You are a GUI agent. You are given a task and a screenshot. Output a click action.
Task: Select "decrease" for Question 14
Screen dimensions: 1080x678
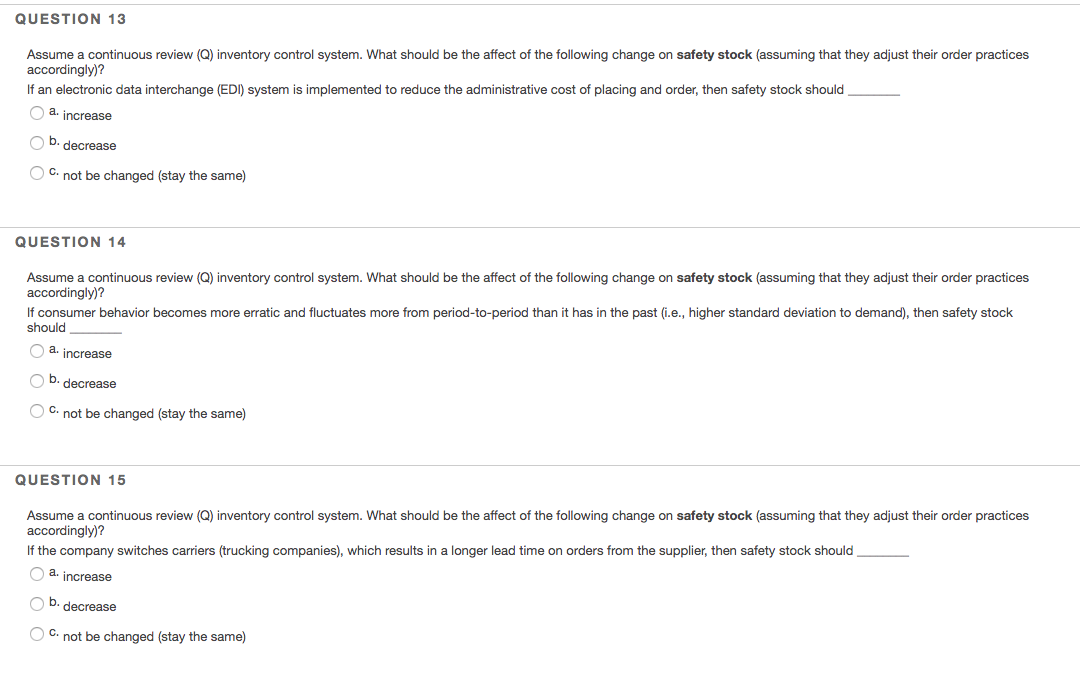[x=36, y=380]
